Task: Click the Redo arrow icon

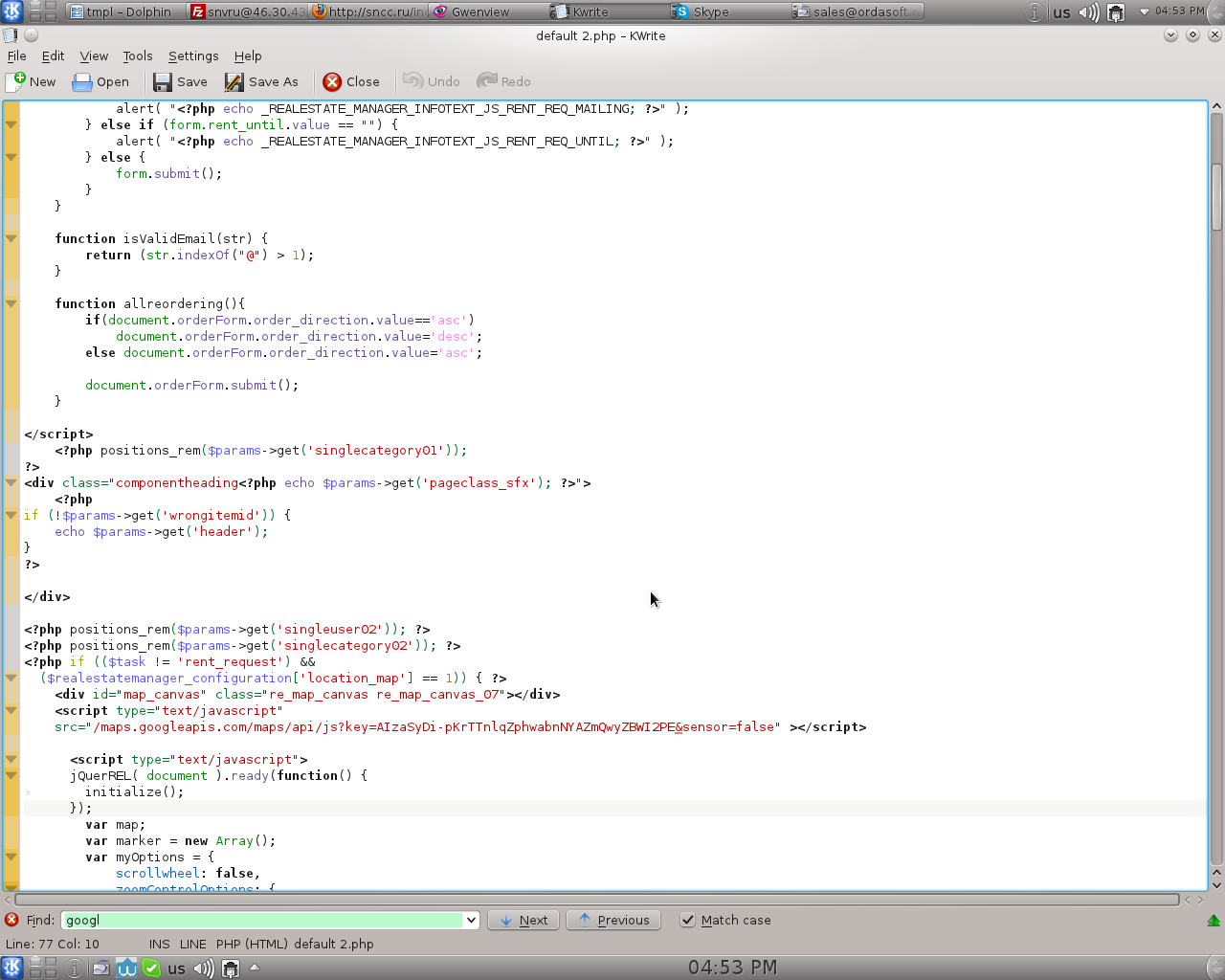Action: (x=487, y=81)
